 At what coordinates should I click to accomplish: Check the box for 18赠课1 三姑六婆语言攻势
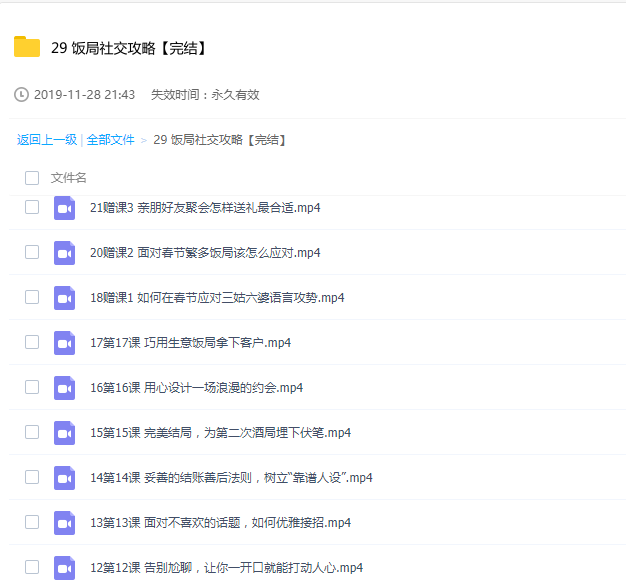coord(32,297)
